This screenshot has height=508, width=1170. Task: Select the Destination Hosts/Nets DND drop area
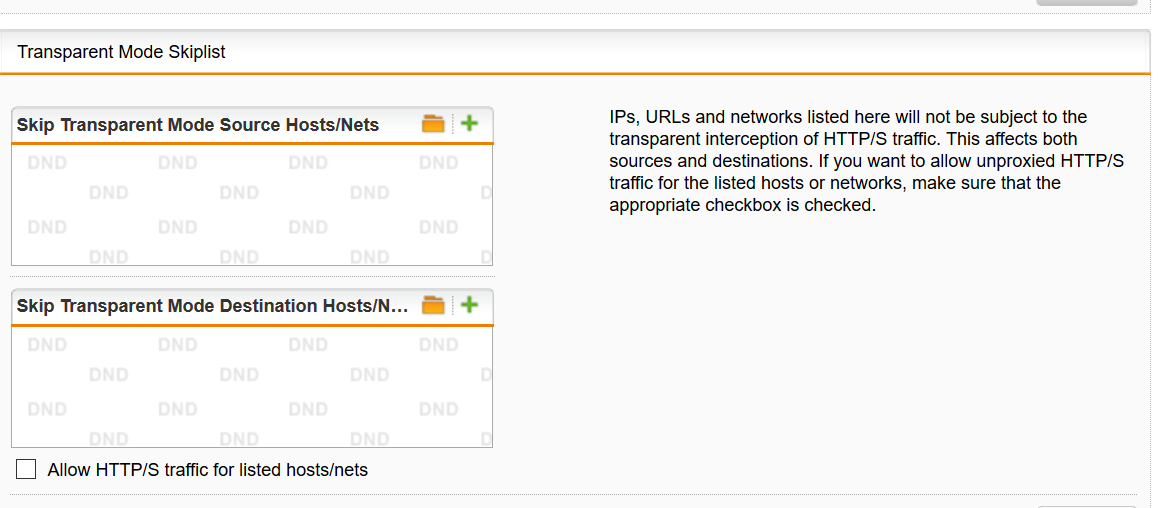click(252, 386)
